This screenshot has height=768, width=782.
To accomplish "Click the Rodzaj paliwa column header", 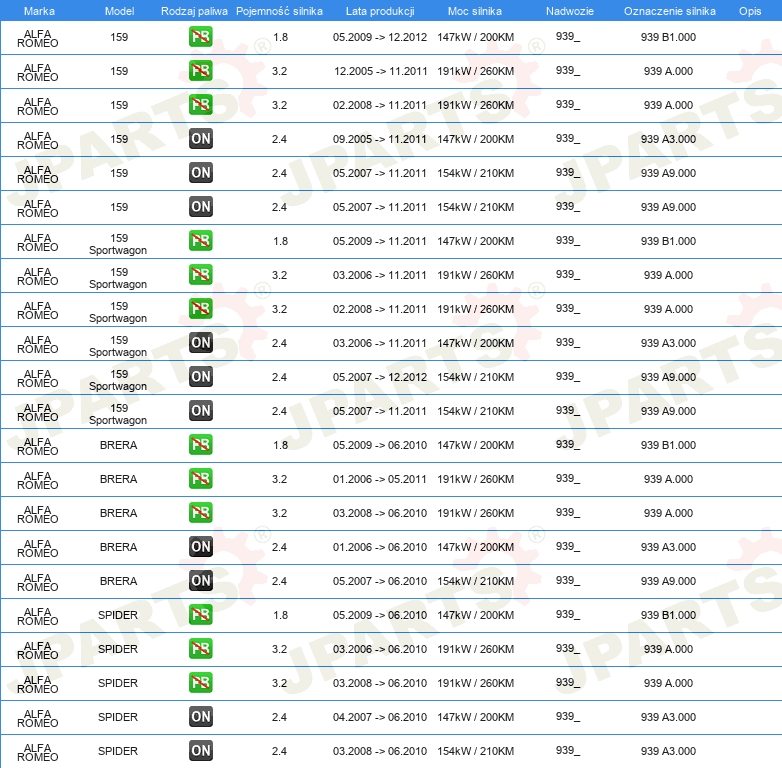I will [194, 11].
